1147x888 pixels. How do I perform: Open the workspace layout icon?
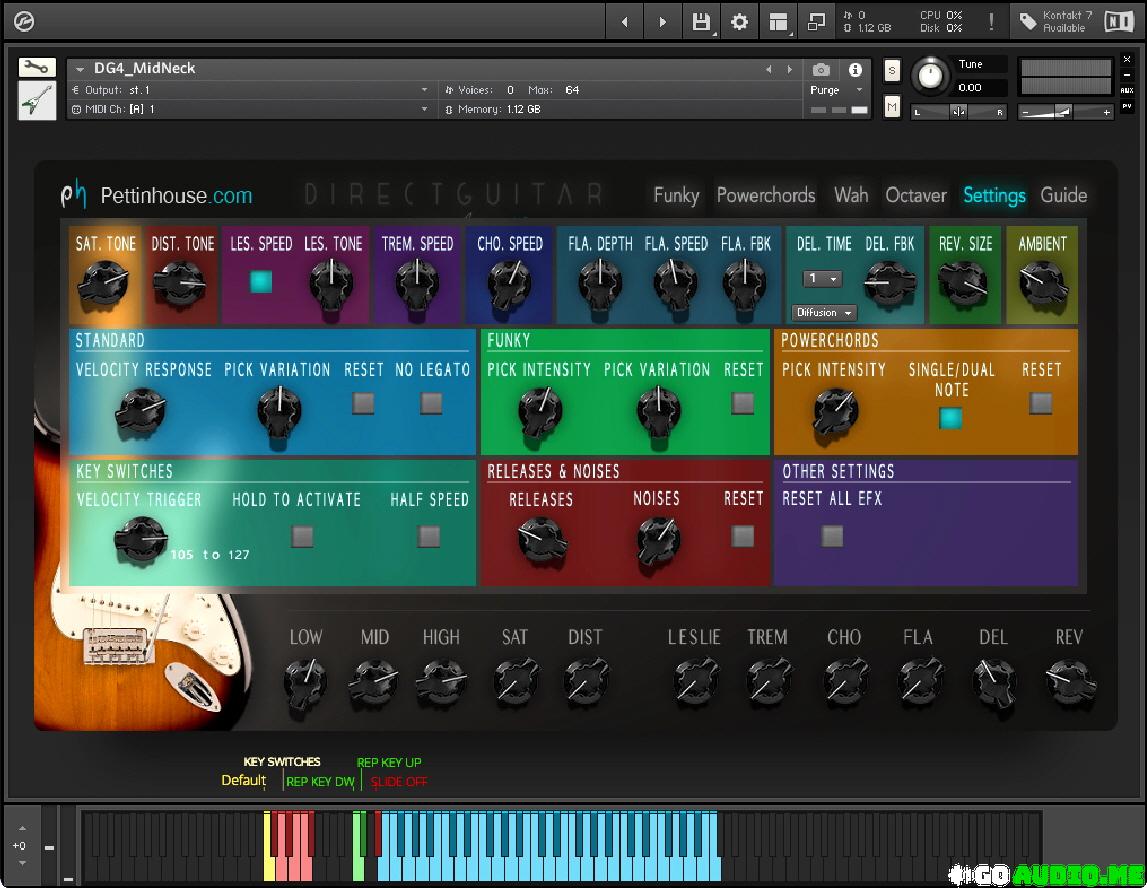[778, 22]
